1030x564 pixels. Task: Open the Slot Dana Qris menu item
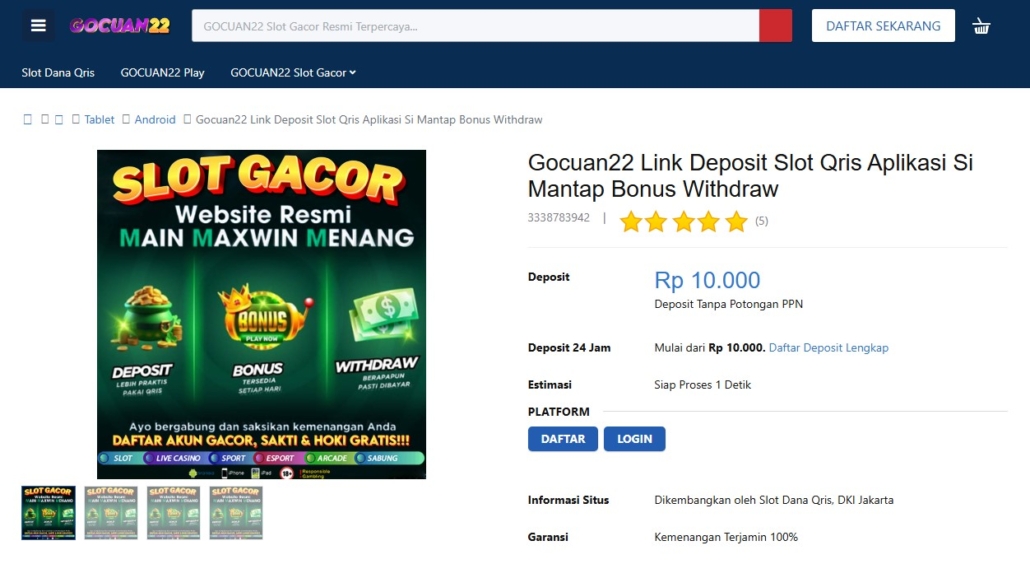pyautogui.click(x=58, y=73)
